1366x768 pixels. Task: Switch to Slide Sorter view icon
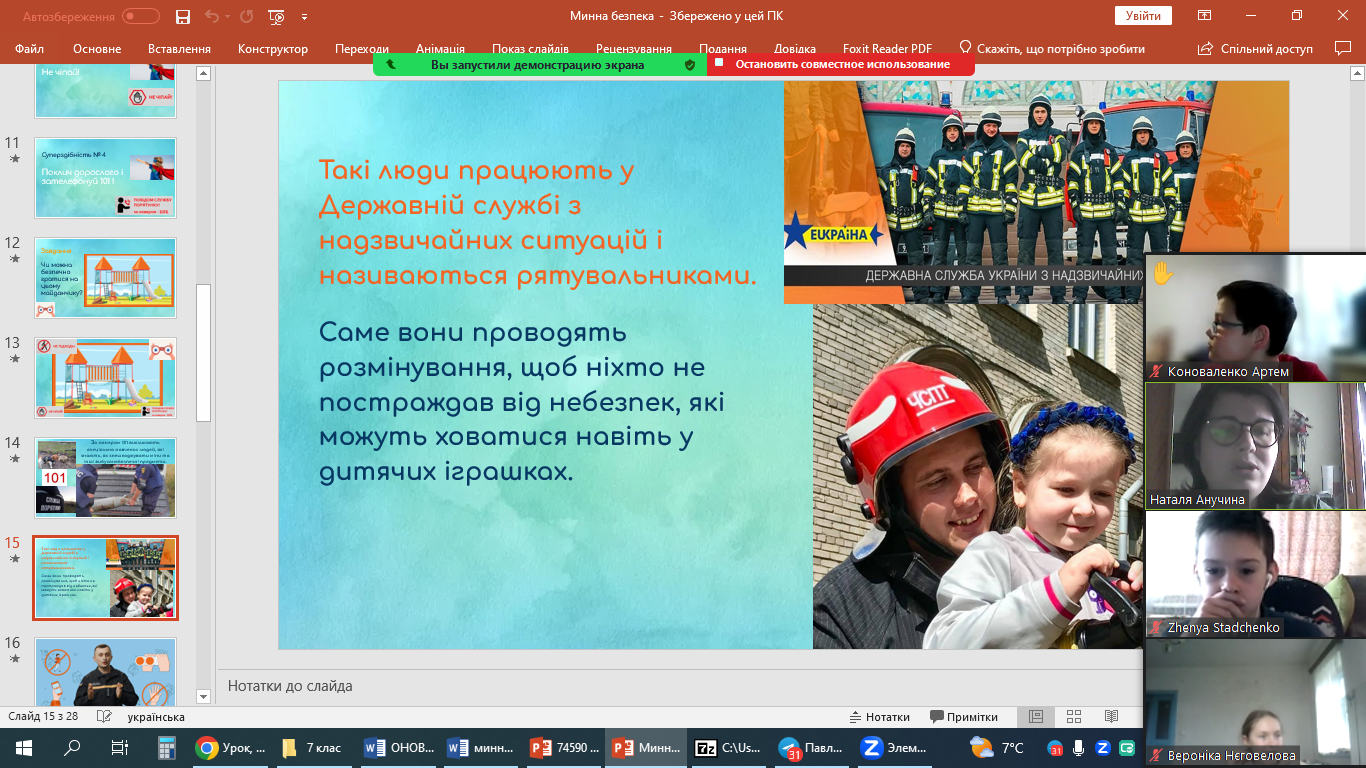(1074, 717)
